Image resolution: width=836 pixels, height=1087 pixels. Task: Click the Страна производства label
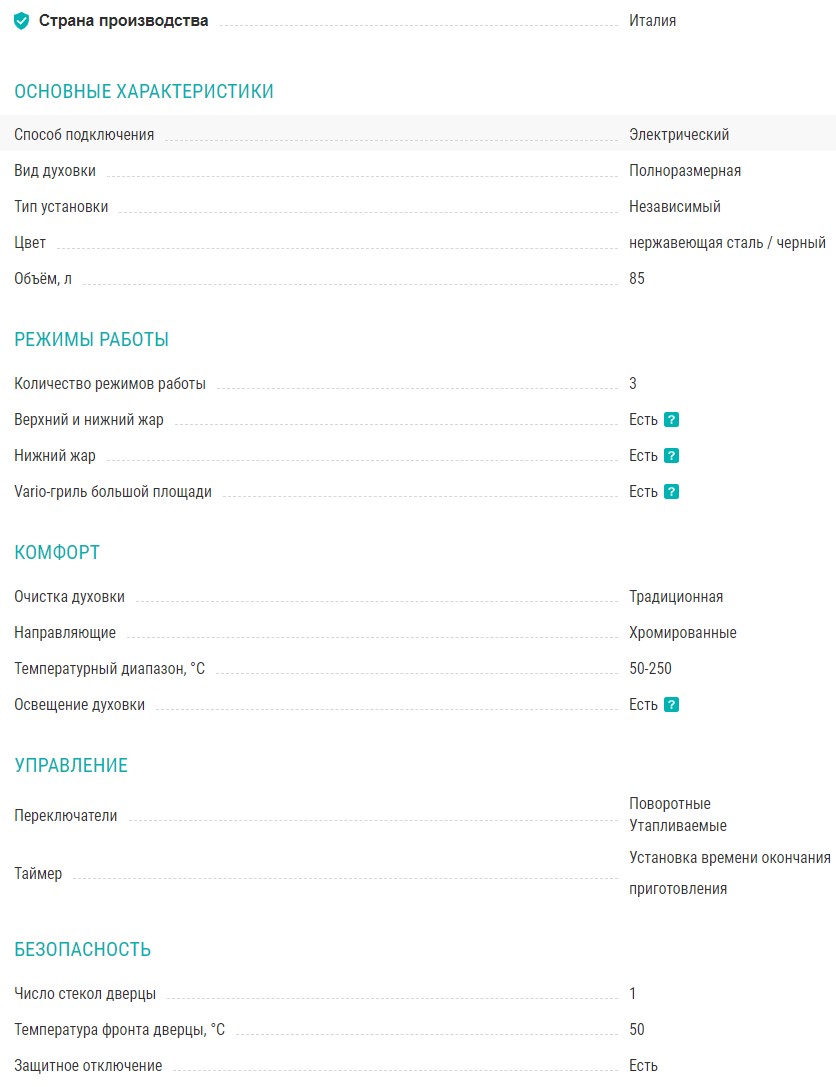(x=124, y=21)
